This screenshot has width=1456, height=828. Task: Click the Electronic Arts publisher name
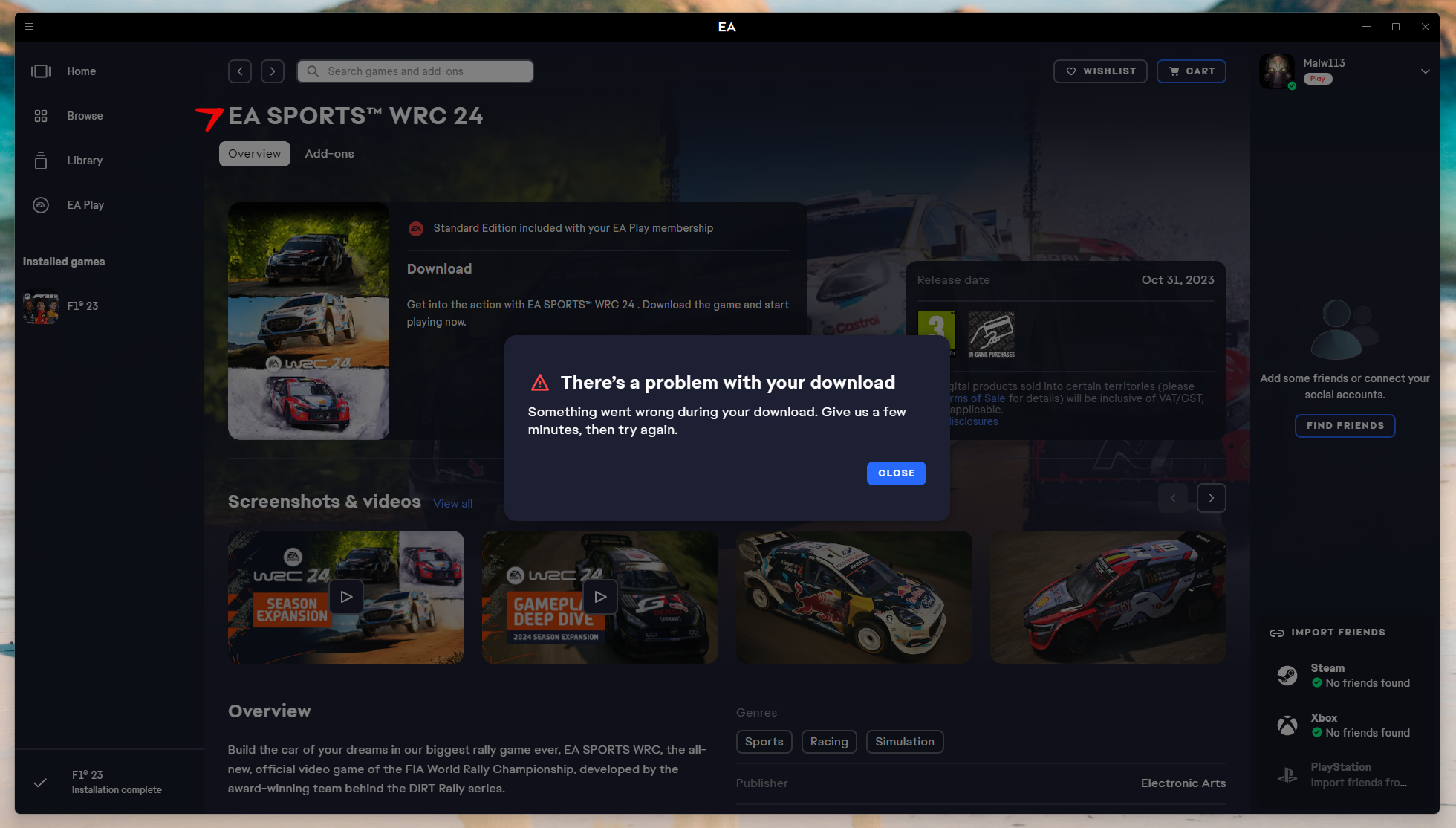pyautogui.click(x=1183, y=783)
